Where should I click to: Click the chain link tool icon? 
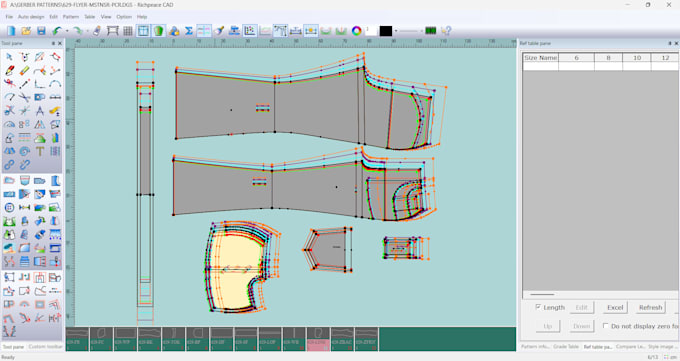(x=9, y=164)
